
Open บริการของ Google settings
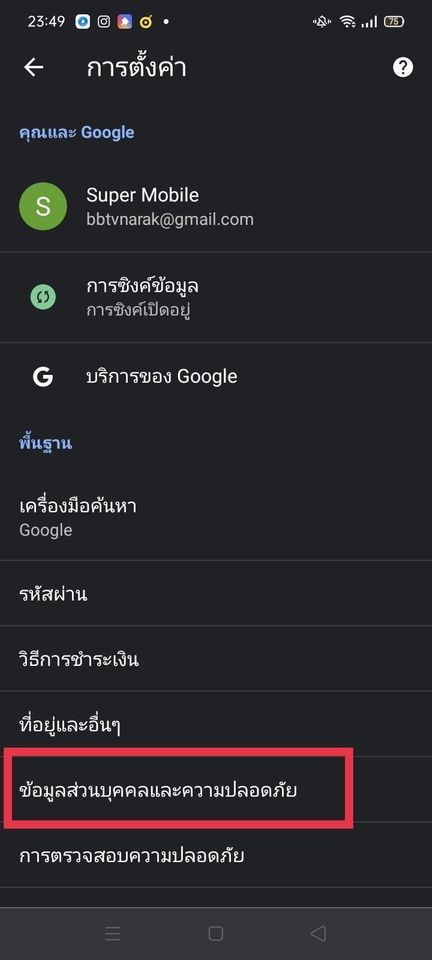point(216,376)
